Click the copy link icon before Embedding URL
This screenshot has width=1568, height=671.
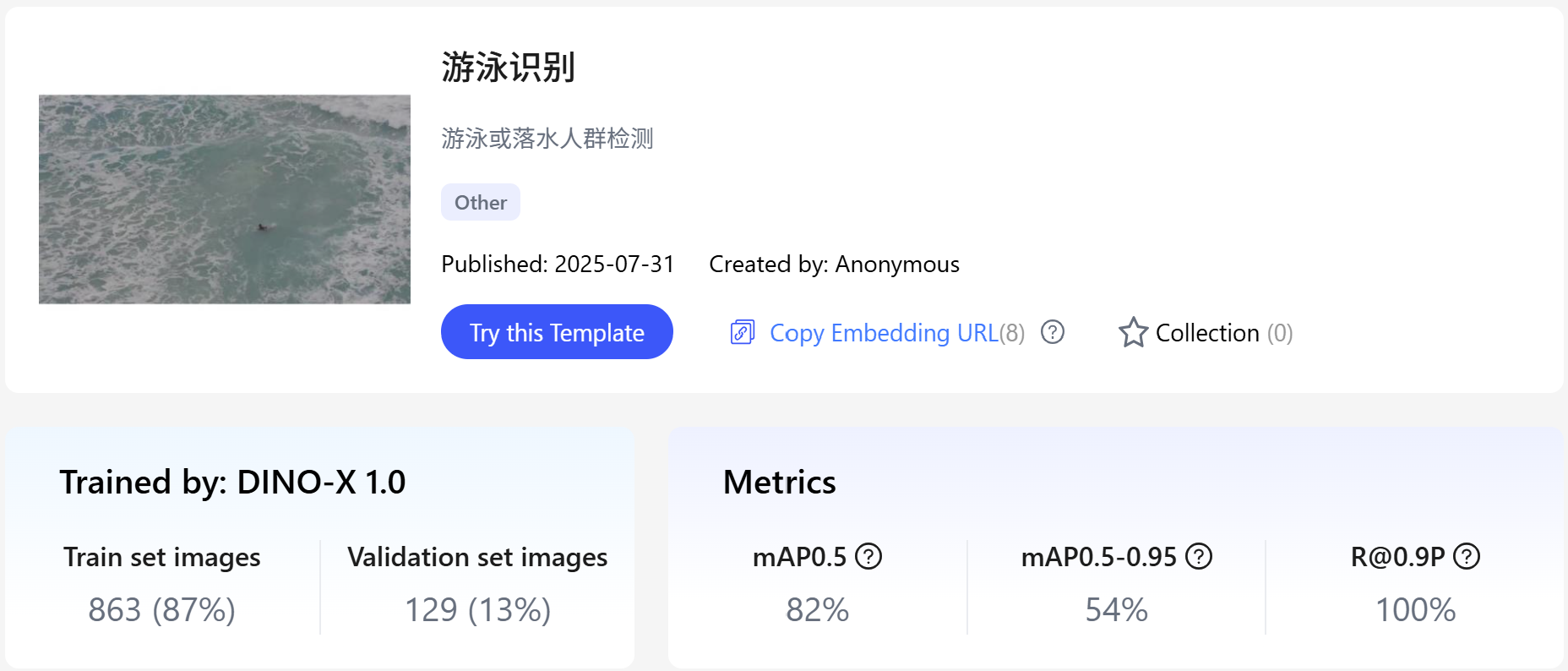tap(742, 332)
